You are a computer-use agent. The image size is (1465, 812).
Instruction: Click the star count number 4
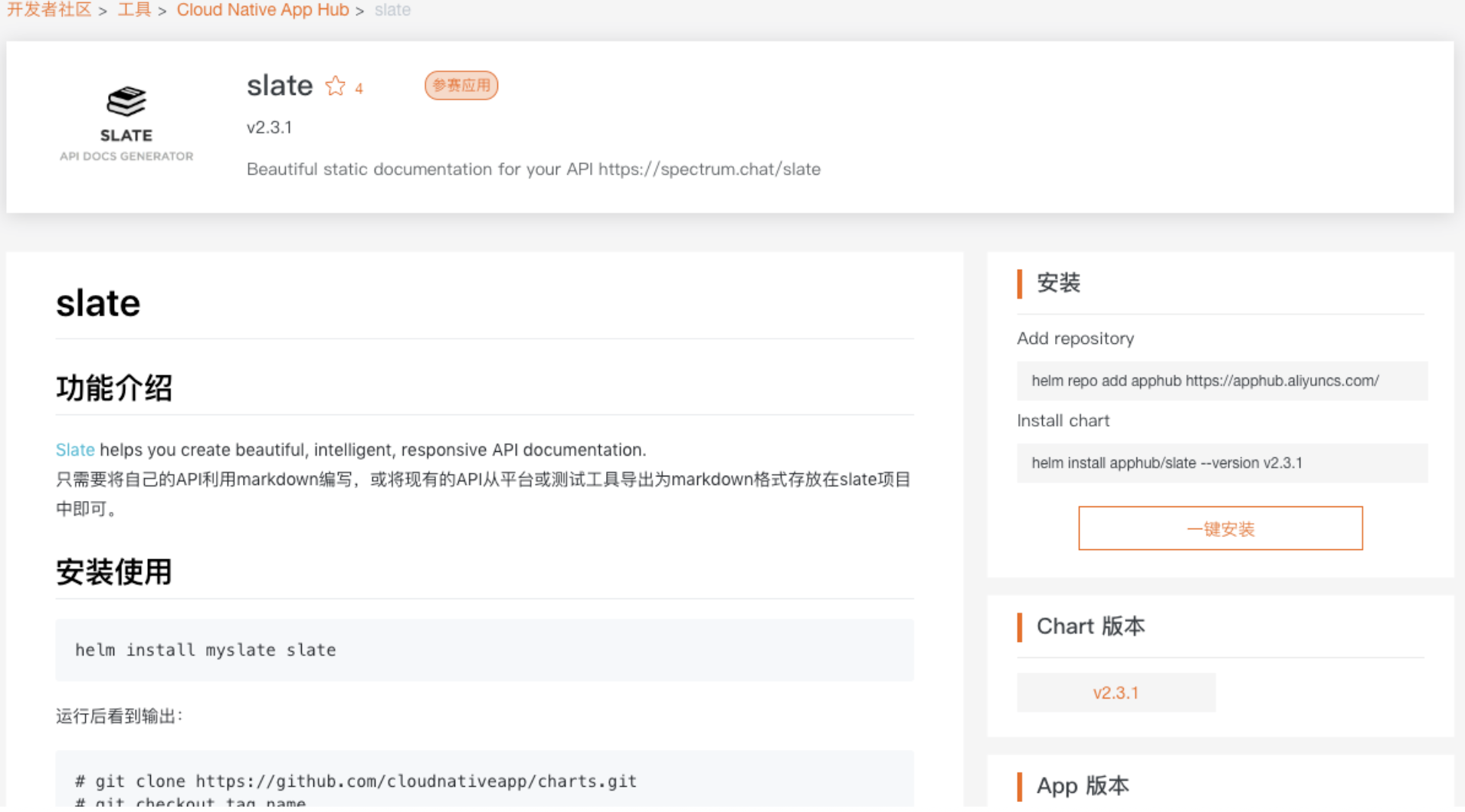tap(359, 89)
